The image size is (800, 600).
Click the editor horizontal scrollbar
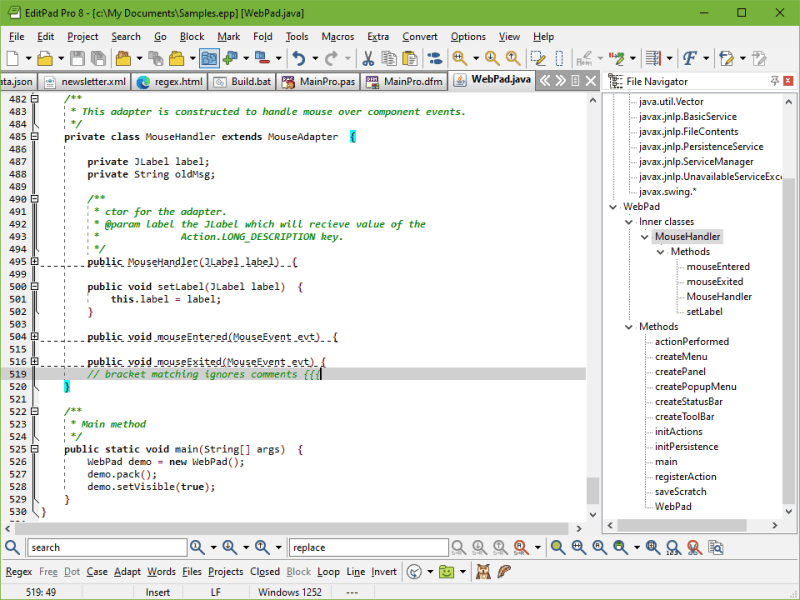pyautogui.click(x=293, y=529)
